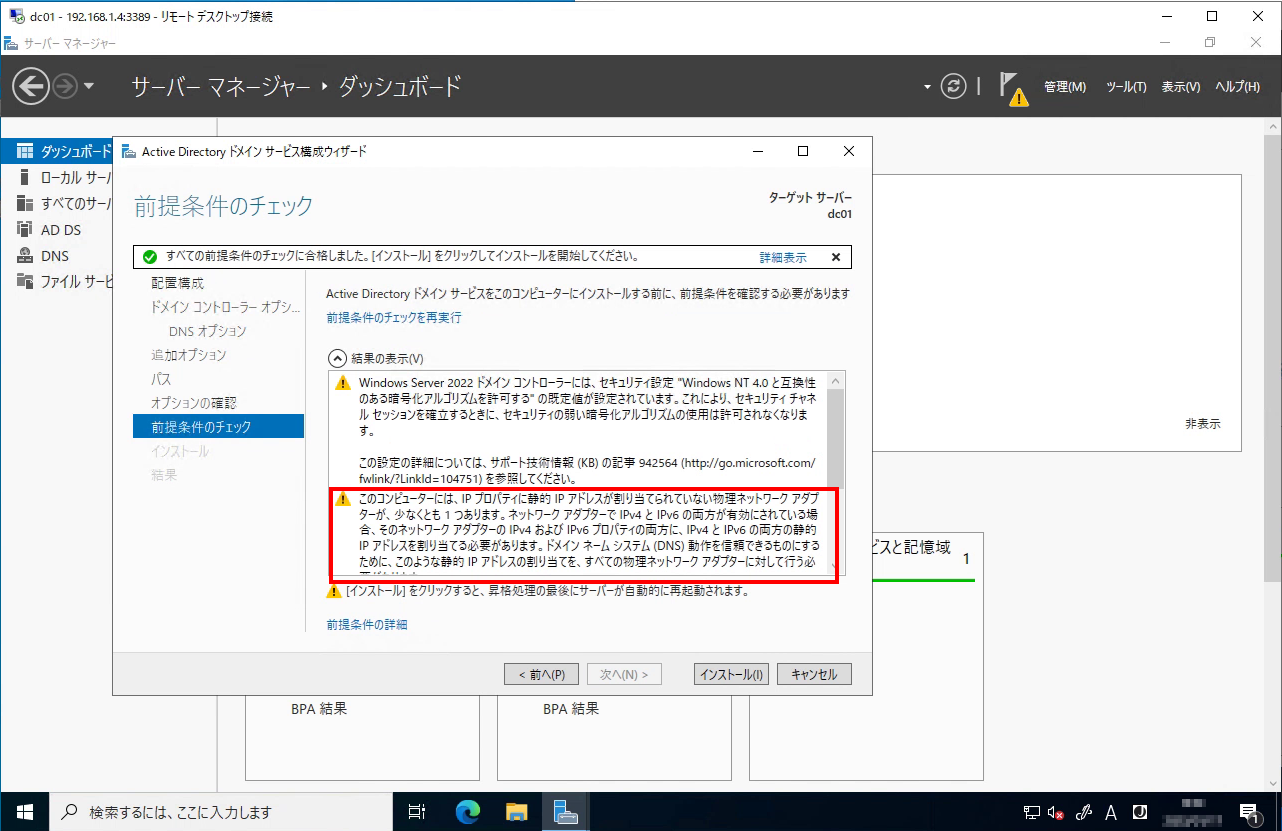Click the < 前へ(P) button
This screenshot has height=831, width=1282.
[541, 675]
